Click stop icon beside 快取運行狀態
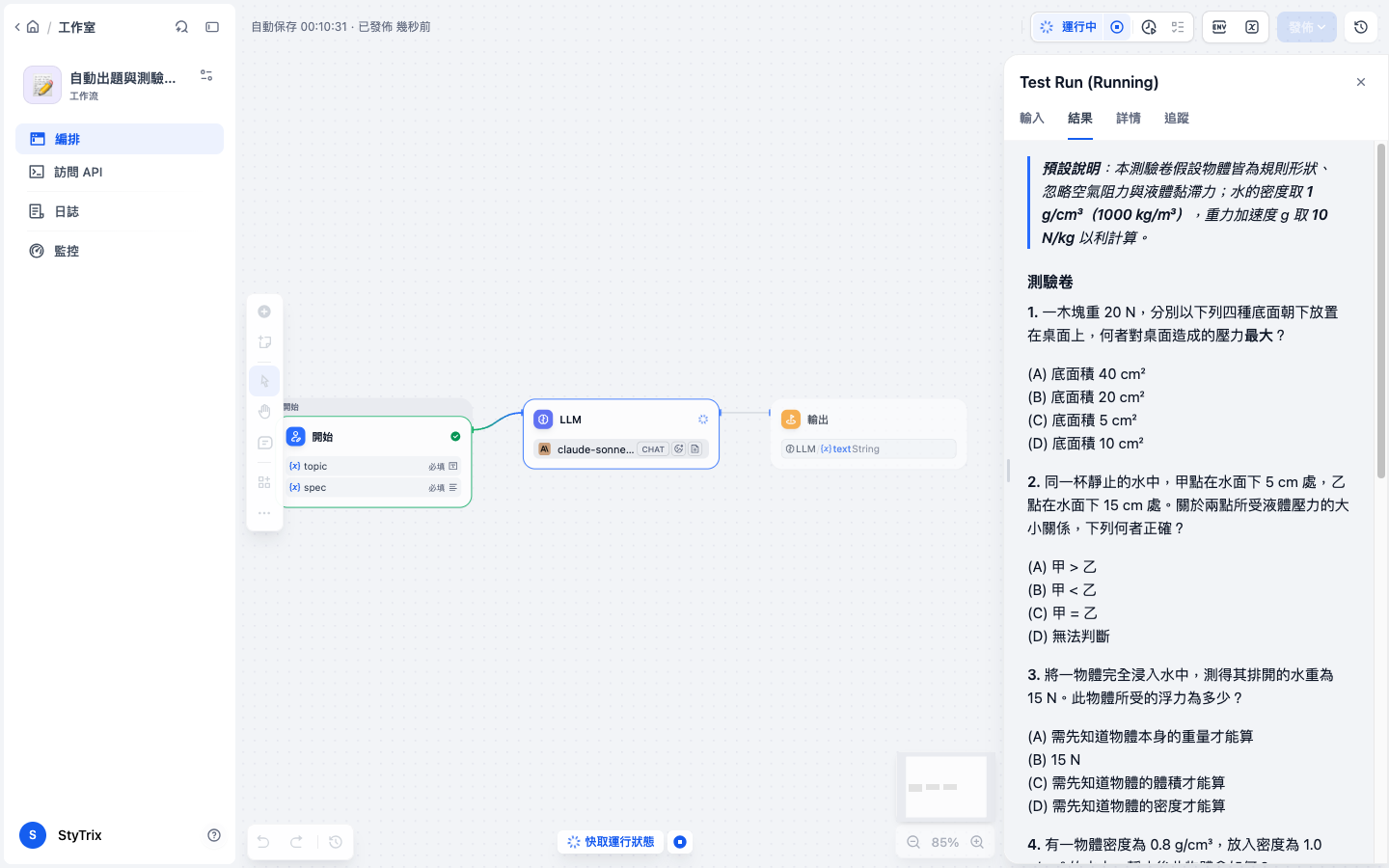The image size is (1389, 868). (x=680, y=842)
